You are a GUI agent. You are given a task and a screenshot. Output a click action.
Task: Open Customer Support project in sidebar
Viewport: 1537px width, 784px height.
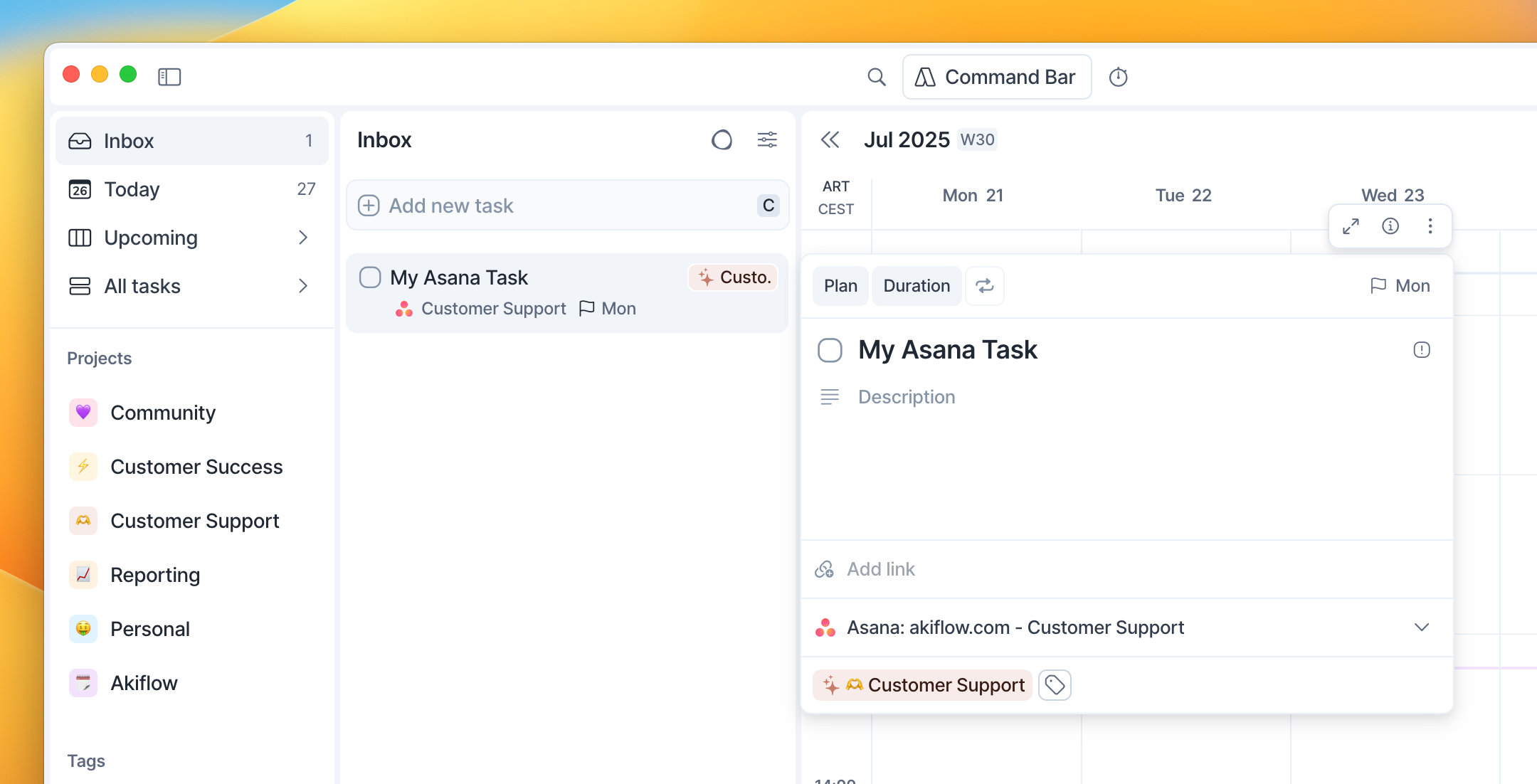coord(195,521)
